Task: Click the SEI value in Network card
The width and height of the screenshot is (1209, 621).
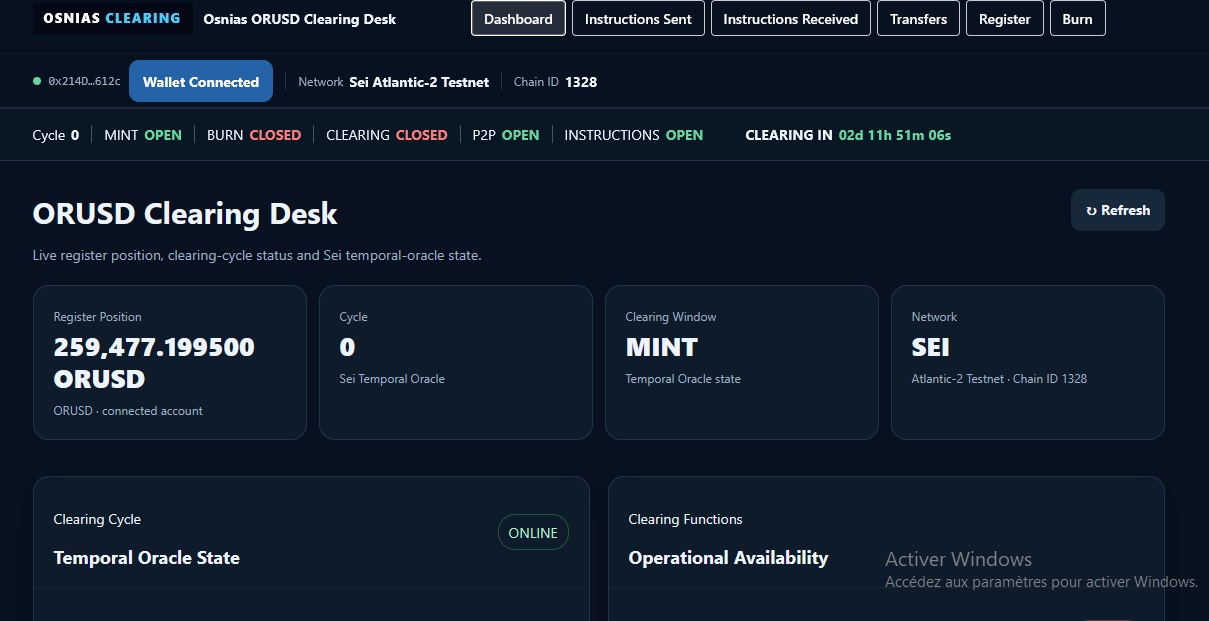Action: (931, 347)
